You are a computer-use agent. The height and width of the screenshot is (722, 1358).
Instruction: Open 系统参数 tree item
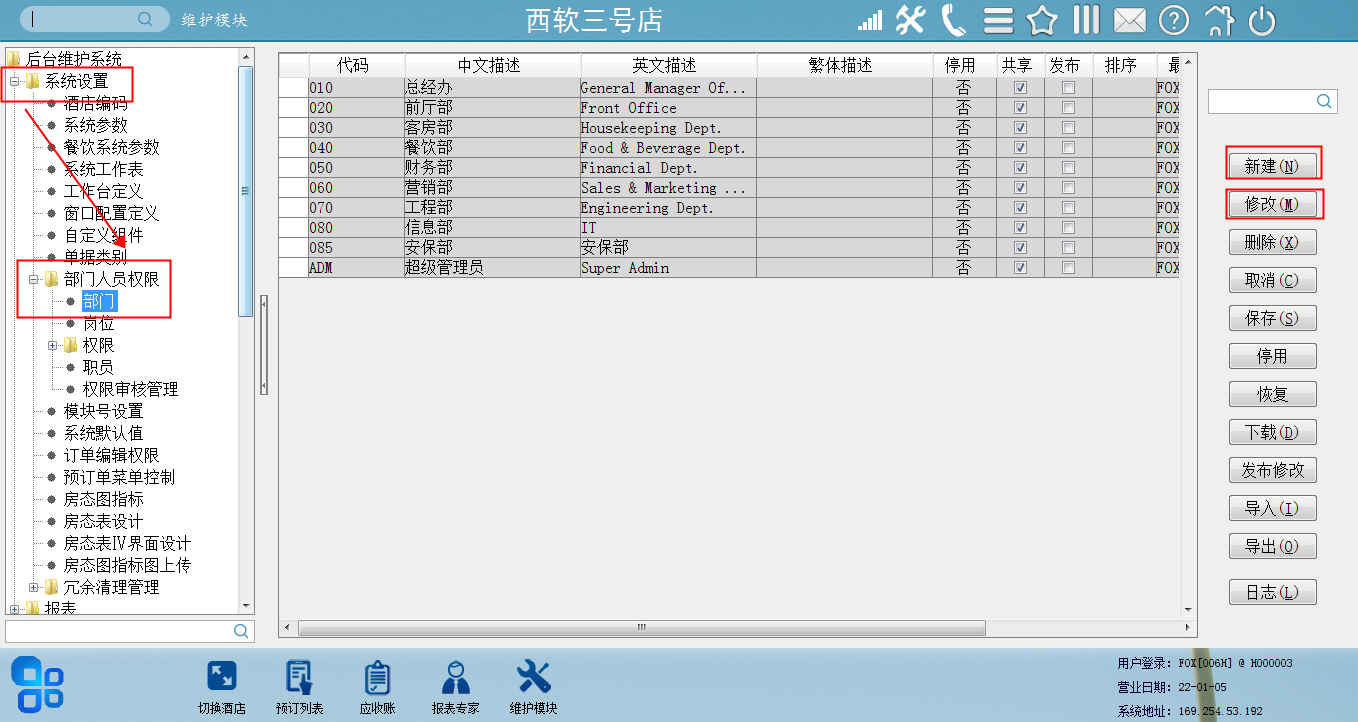coord(96,125)
